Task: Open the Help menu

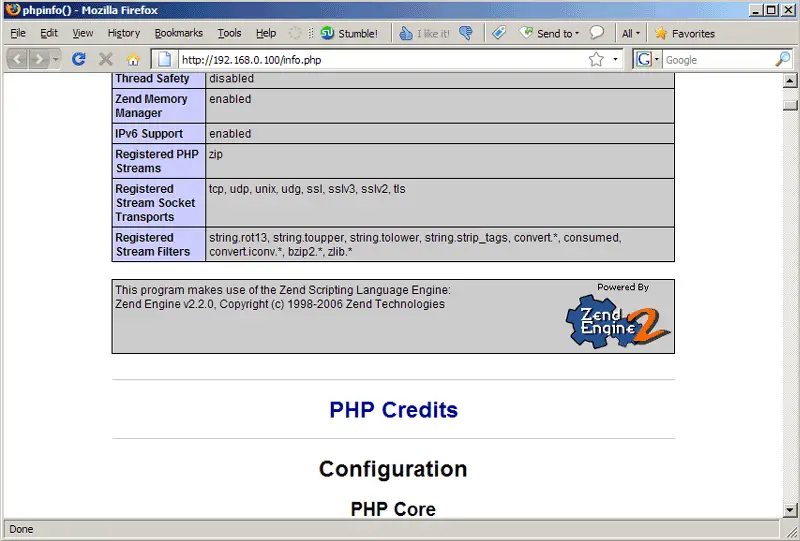Action: click(266, 33)
